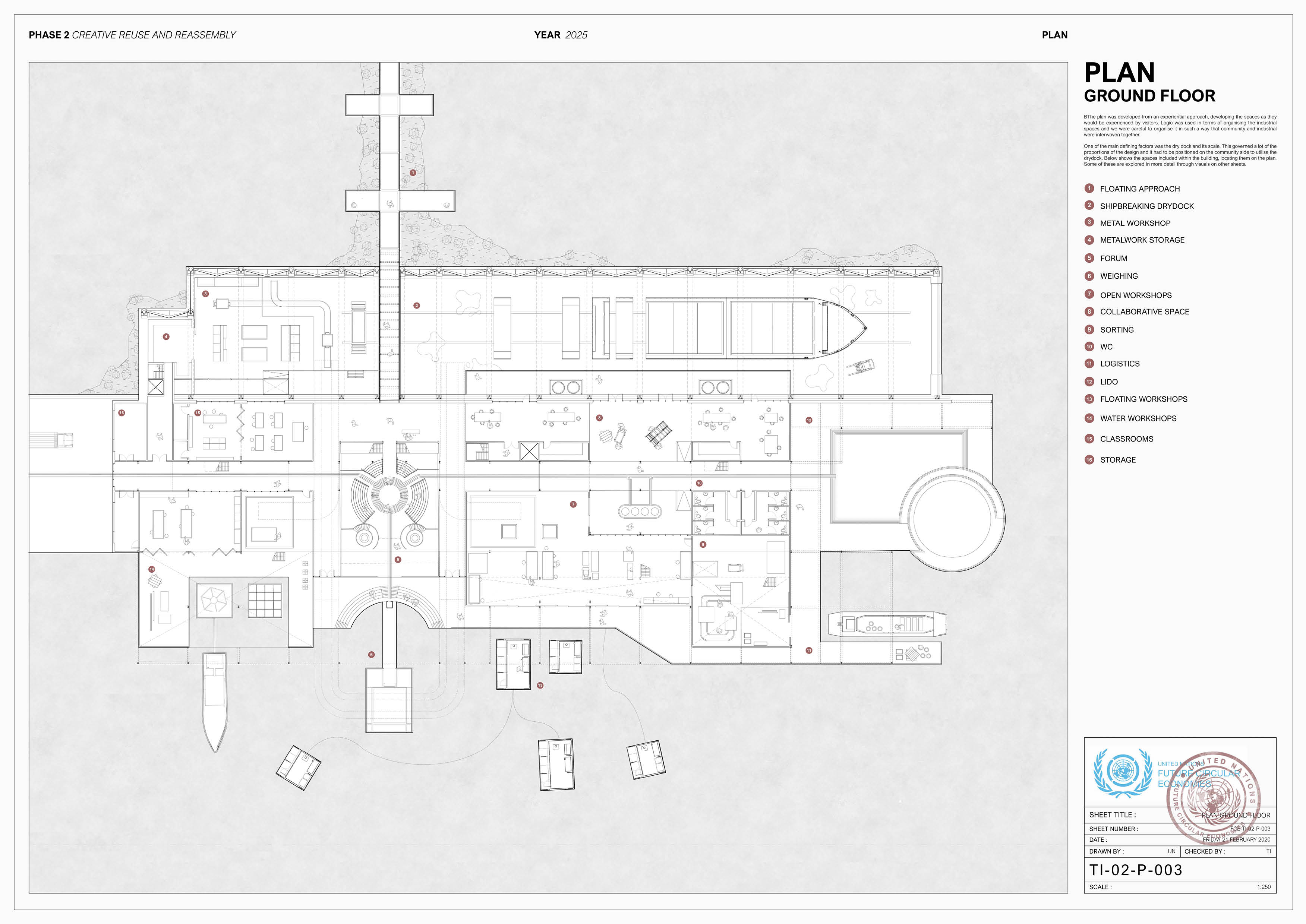
Task: Click marker 2 inside the drydock on plan
Action: 417,306
